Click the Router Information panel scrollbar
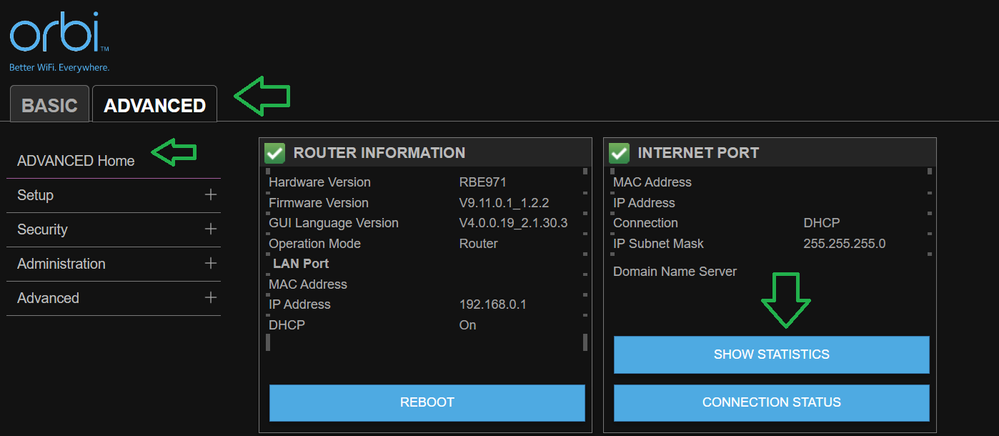Screen dimensions: 999x436 (x=585, y=260)
